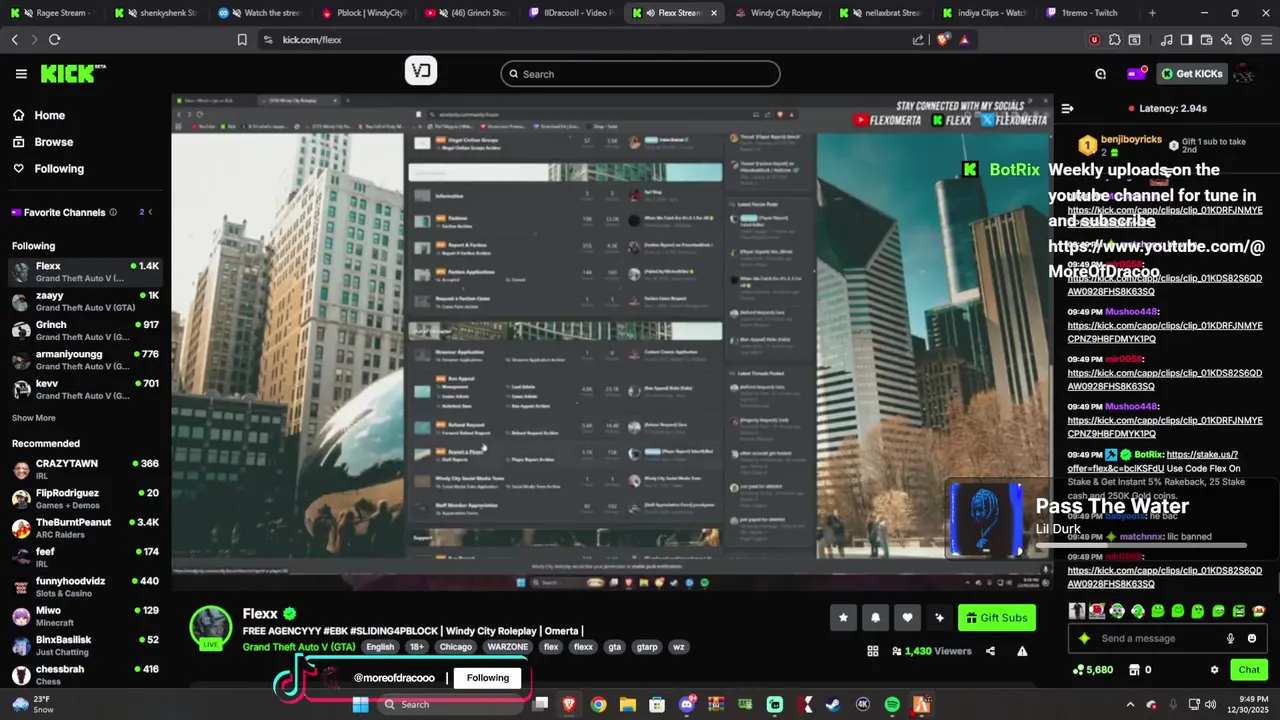Click the WARZONE stream tag

(507, 647)
